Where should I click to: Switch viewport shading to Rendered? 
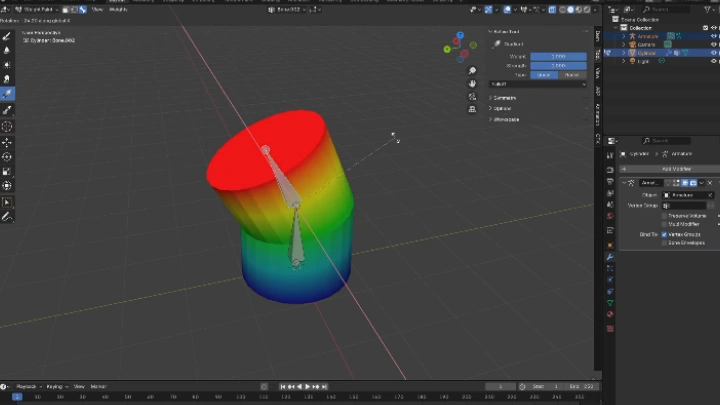pyautogui.click(x=586, y=10)
